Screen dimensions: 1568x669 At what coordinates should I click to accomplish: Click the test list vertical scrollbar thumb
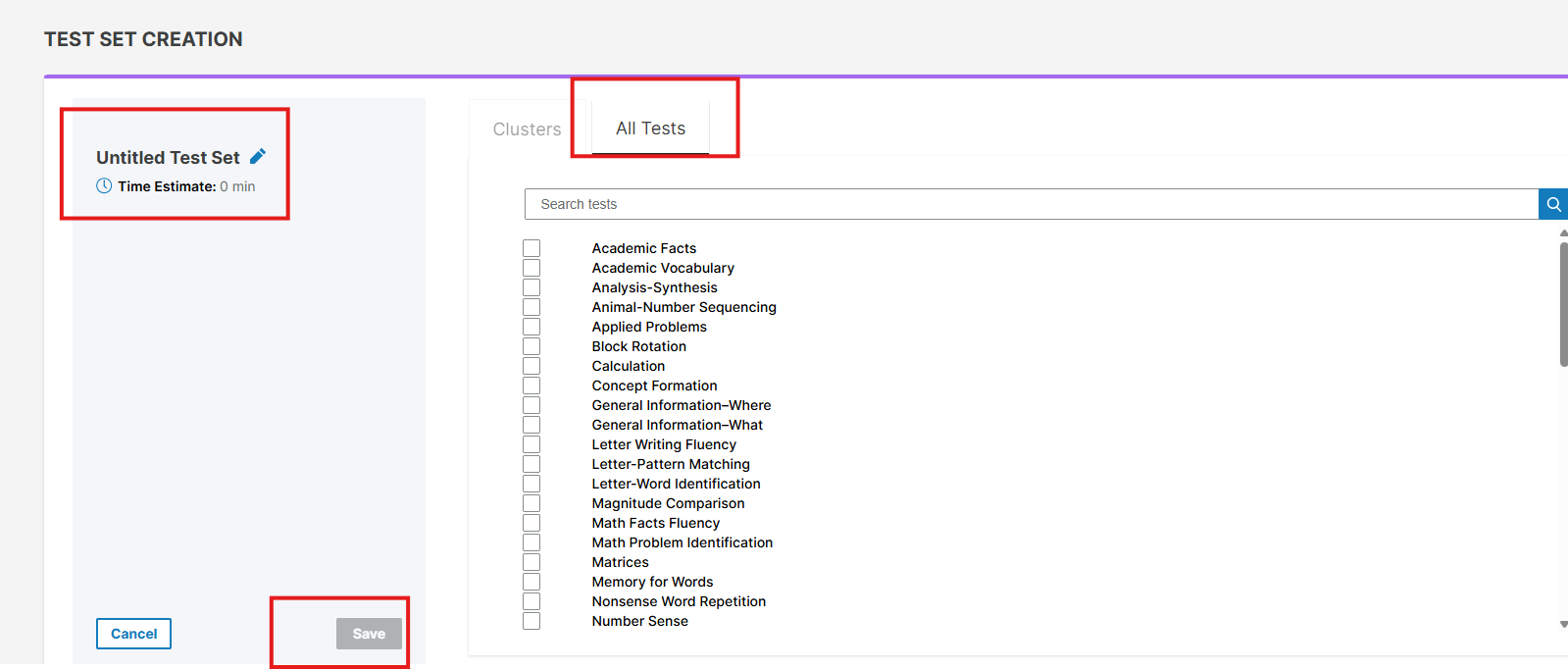[x=1563, y=304]
